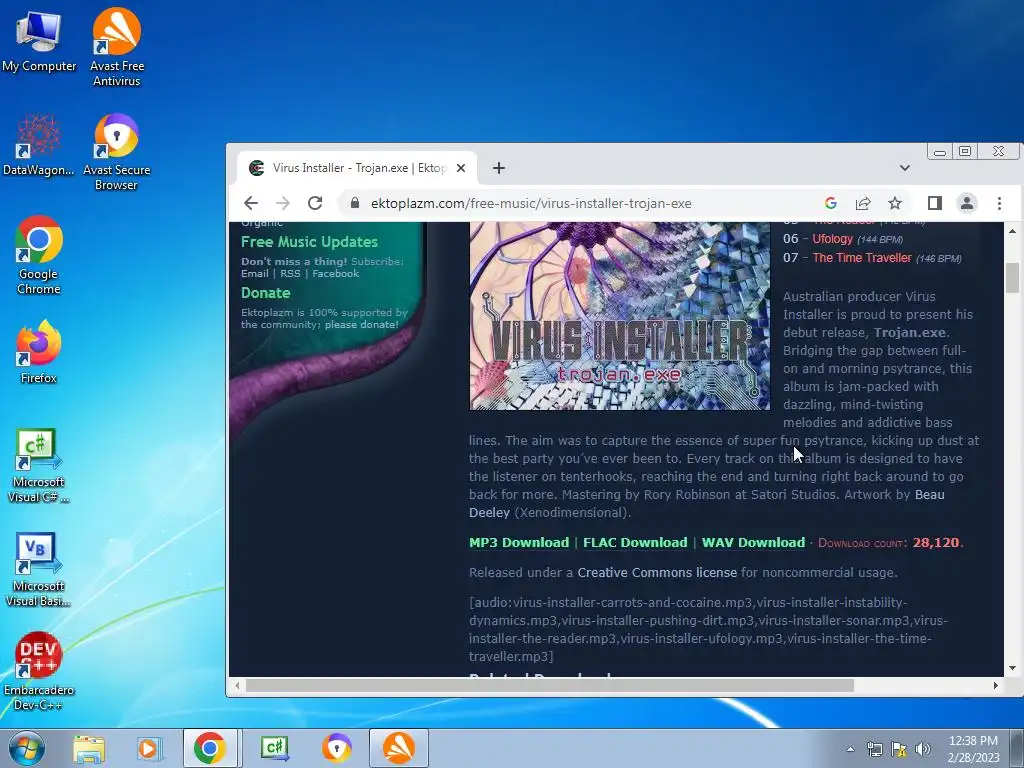Image resolution: width=1024 pixels, height=768 pixels.
Task: Show hidden system tray icons arrow
Action: tap(850, 749)
